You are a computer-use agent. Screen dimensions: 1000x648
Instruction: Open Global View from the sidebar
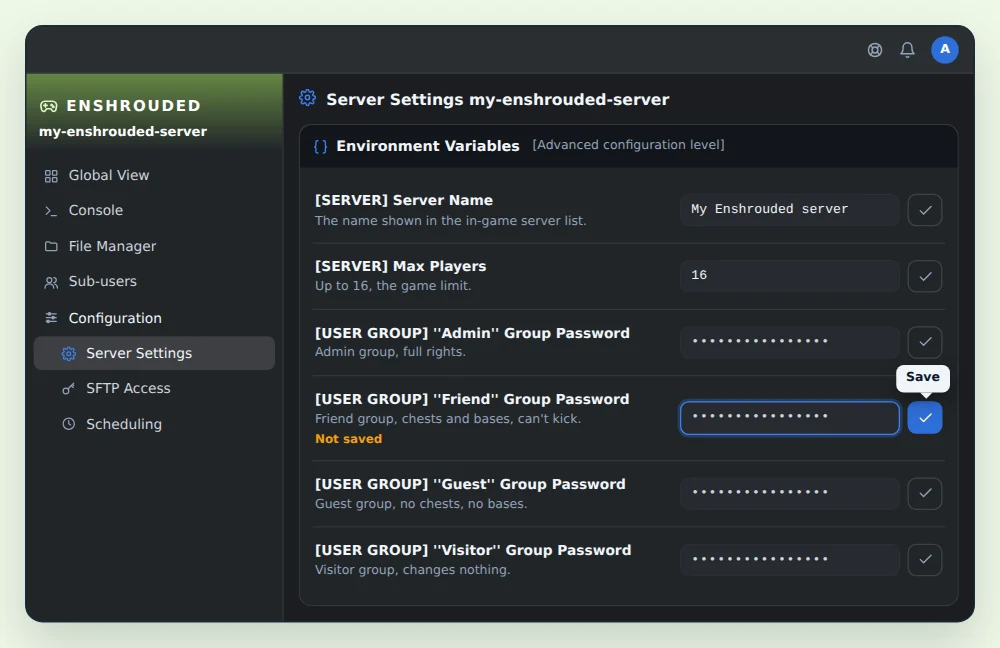tap(154, 175)
